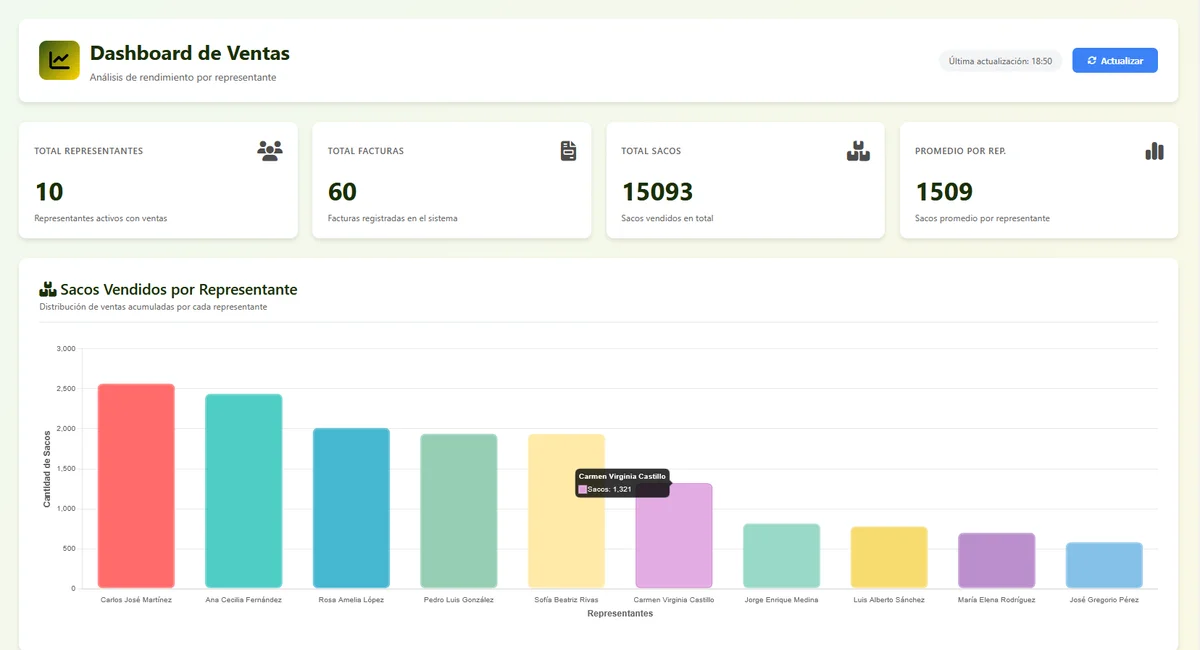Click the Rosa Amelia López axis label
Viewport: 1200px width, 650px height.
tap(351, 600)
